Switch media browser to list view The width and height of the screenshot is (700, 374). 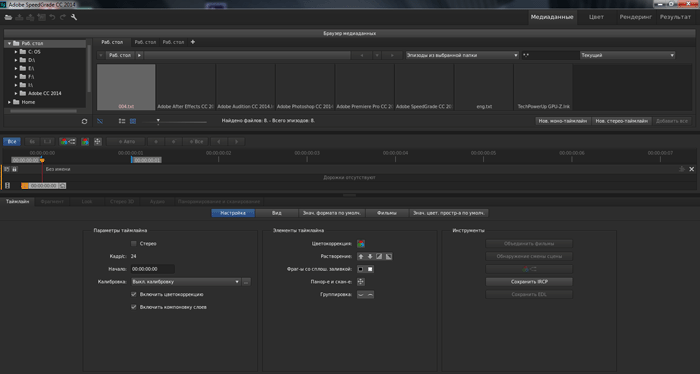point(122,121)
